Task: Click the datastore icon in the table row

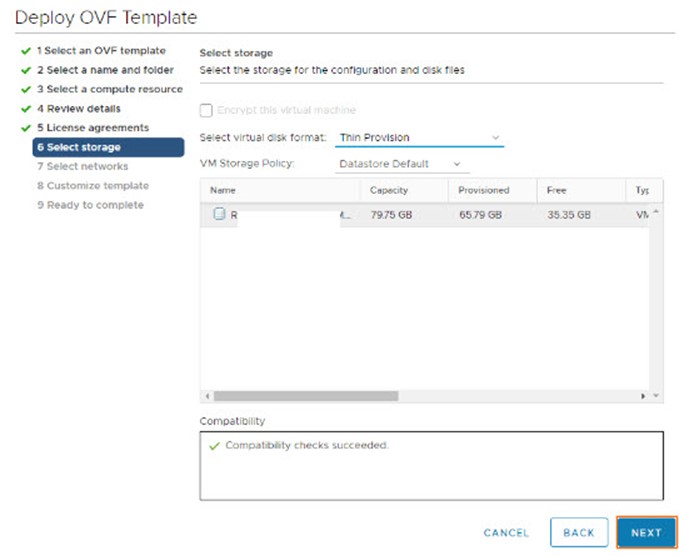Action: pyautogui.click(x=220, y=213)
